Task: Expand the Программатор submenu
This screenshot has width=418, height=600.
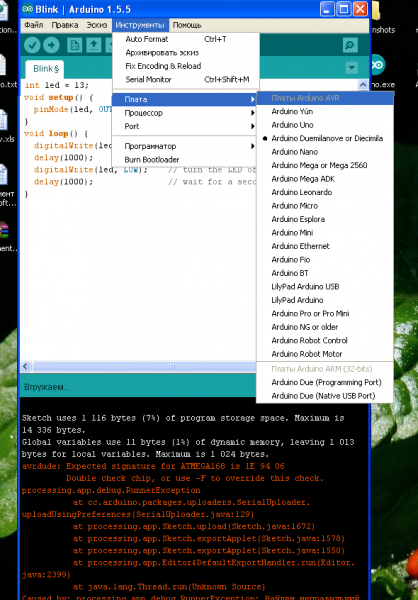Action: 185,146
